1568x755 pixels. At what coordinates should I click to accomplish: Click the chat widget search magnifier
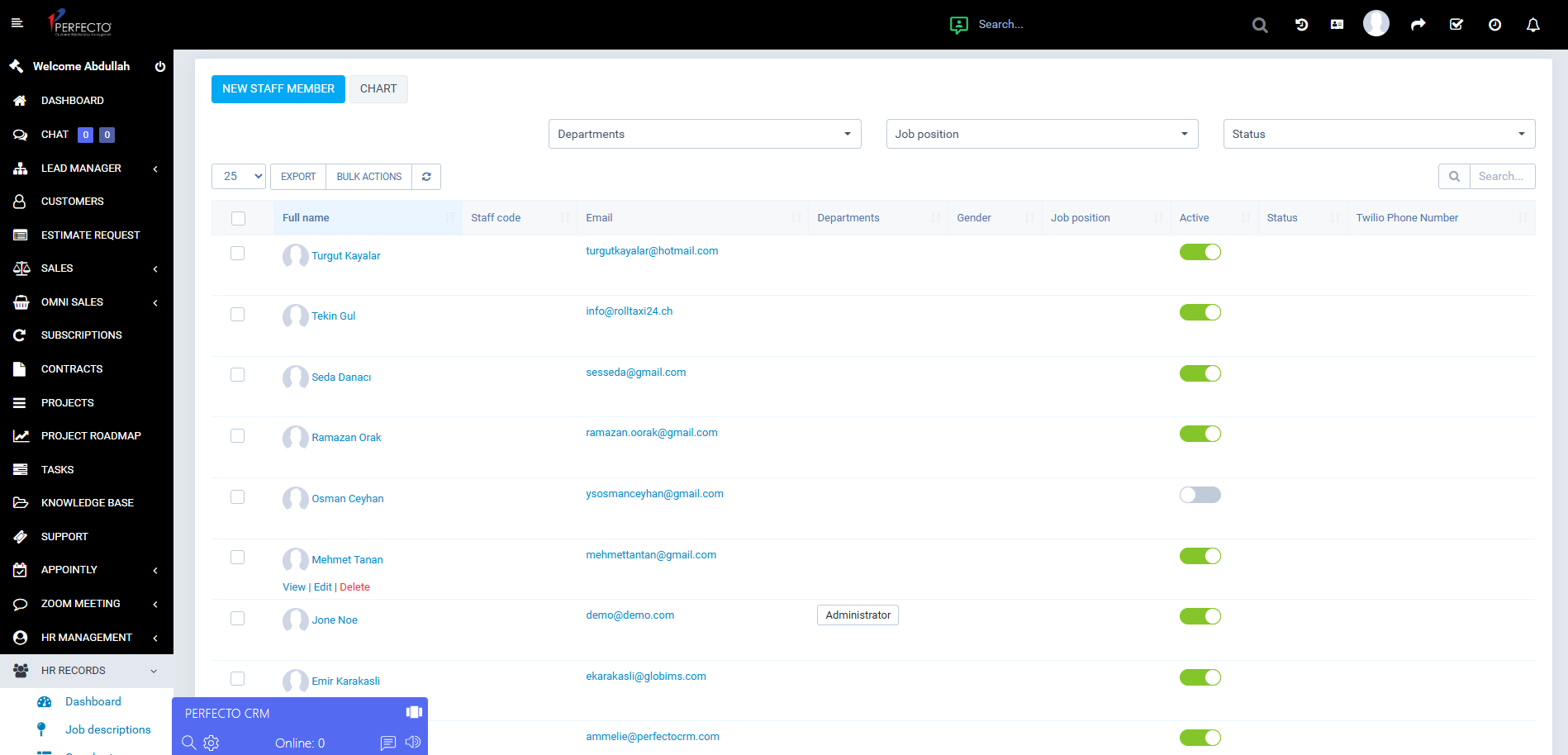pyautogui.click(x=188, y=743)
